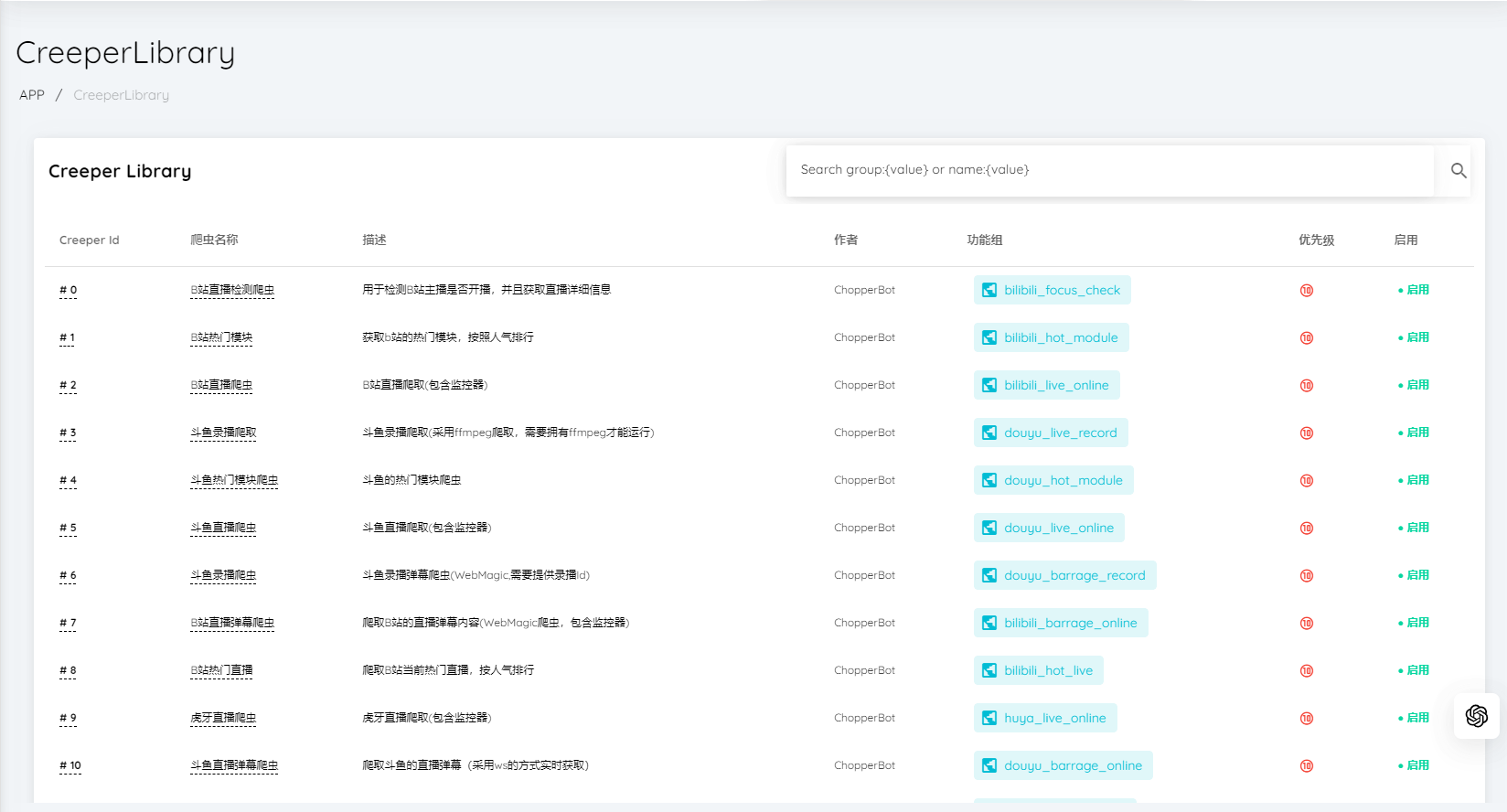
Task: Click the icon inside bilibili_hot_module tag
Action: (x=989, y=337)
